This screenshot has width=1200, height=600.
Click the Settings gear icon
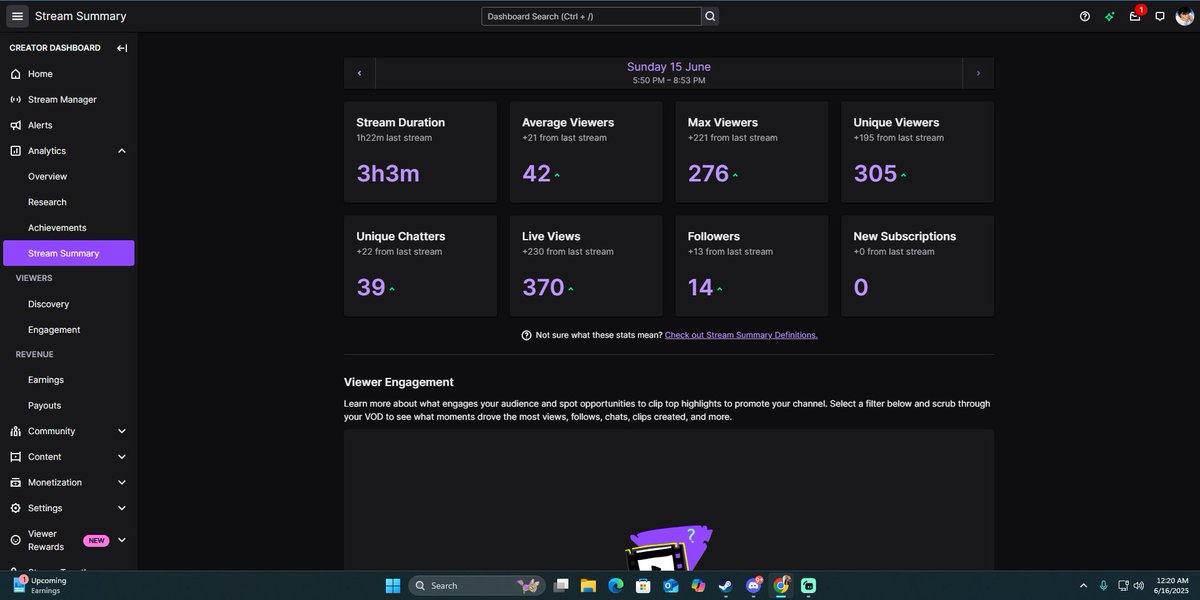[15, 508]
